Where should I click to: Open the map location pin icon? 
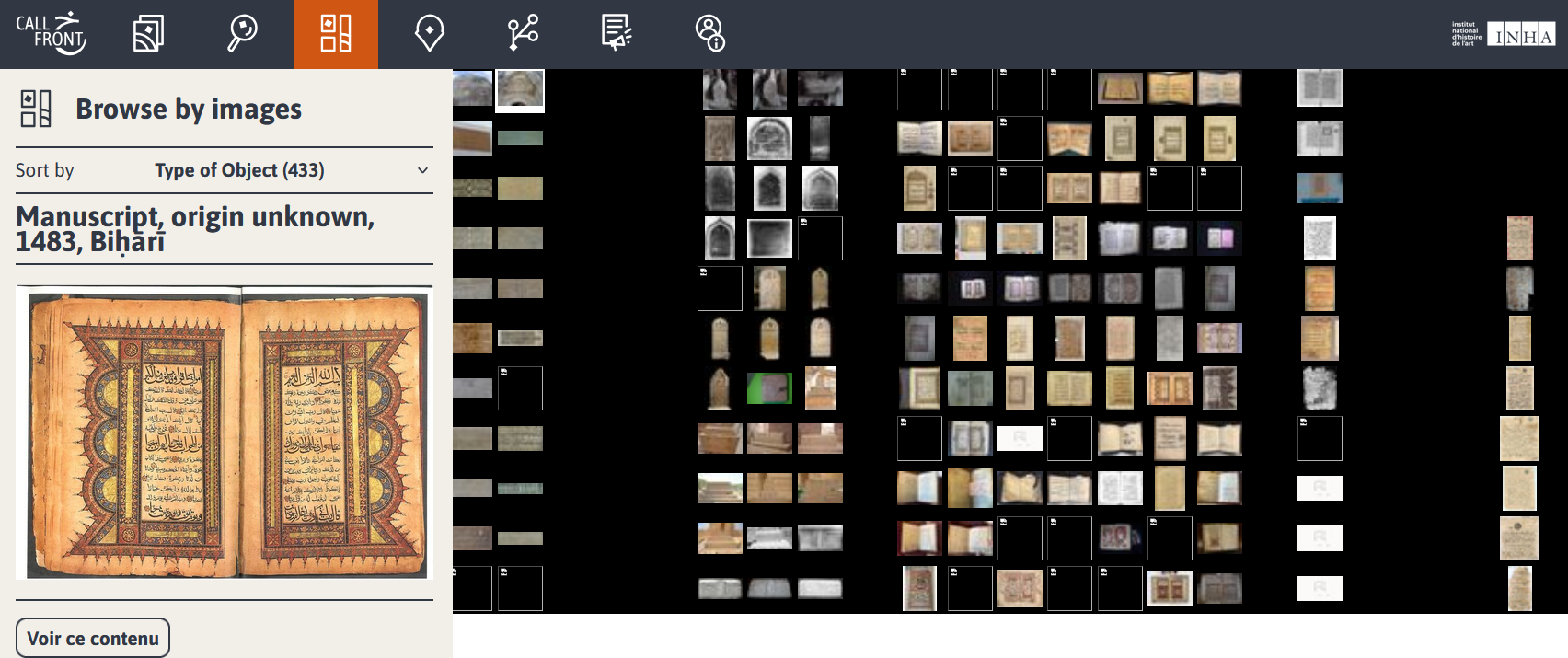[x=430, y=34]
